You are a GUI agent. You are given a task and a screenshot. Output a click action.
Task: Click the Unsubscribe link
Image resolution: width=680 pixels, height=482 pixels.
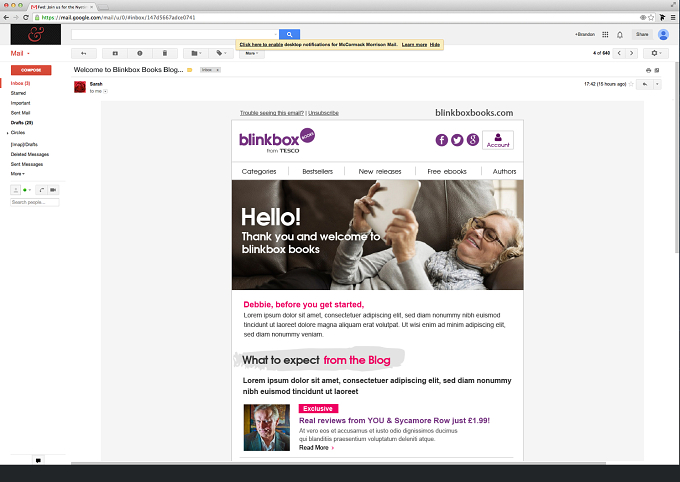tap(324, 113)
